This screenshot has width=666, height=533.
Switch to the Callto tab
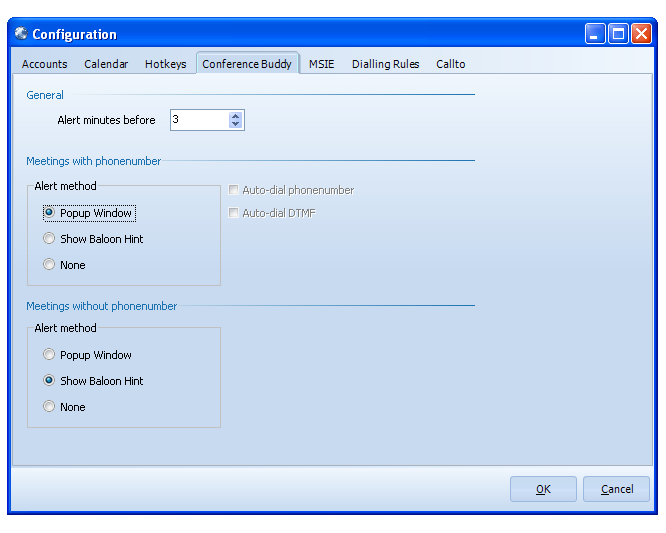pos(450,64)
